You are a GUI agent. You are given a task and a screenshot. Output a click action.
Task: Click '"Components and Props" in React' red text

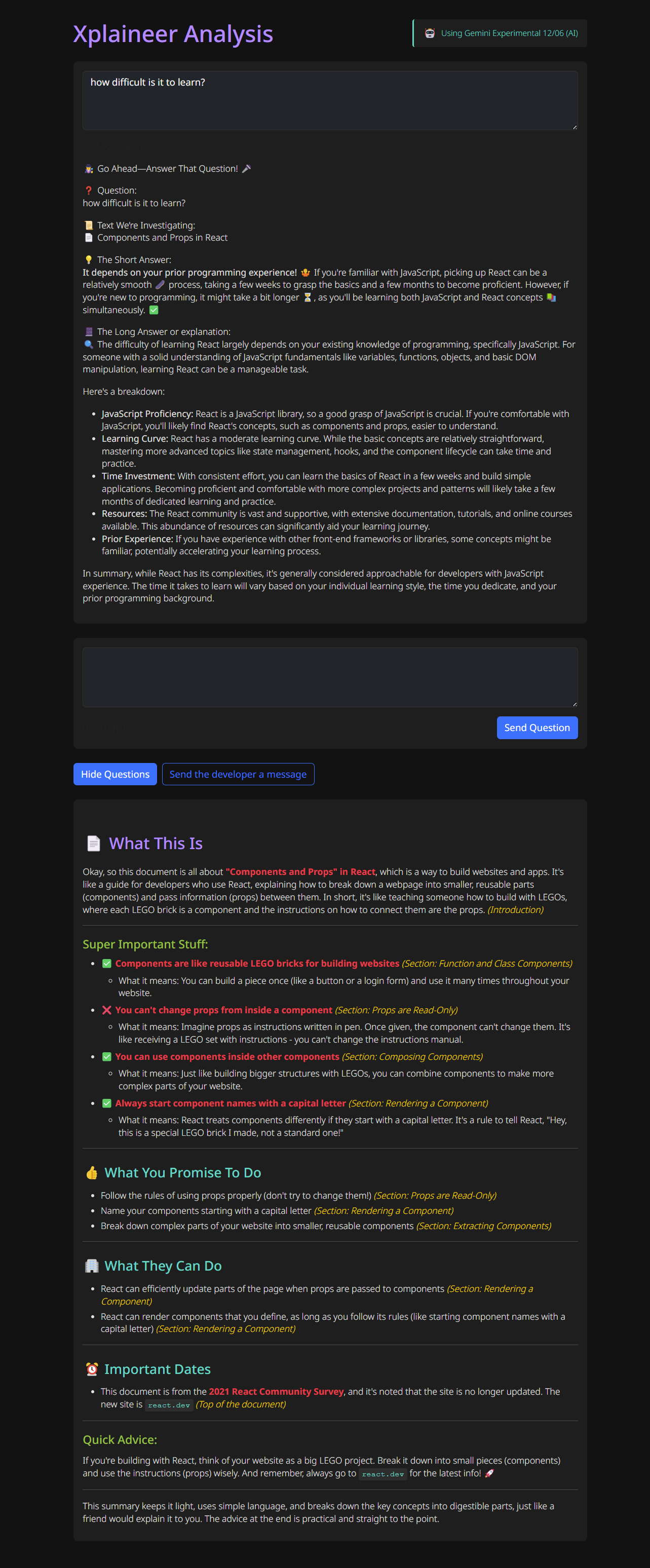[x=300, y=872]
